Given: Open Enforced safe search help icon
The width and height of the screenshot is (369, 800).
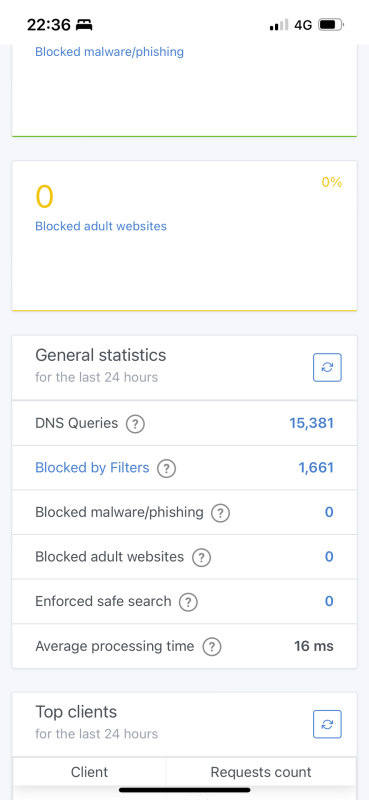Looking at the screenshot, I should pyautogui.click(x=188, y=602).
